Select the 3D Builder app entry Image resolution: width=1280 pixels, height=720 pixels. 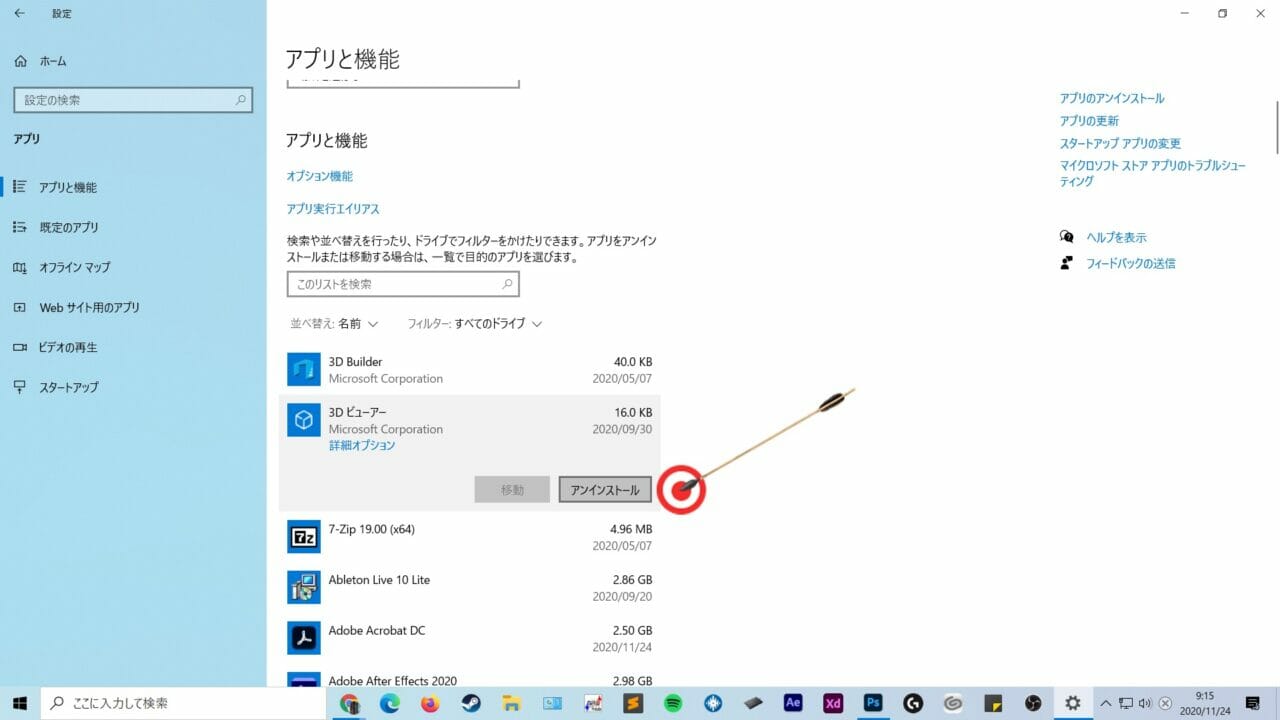click(x=470, y=370)
